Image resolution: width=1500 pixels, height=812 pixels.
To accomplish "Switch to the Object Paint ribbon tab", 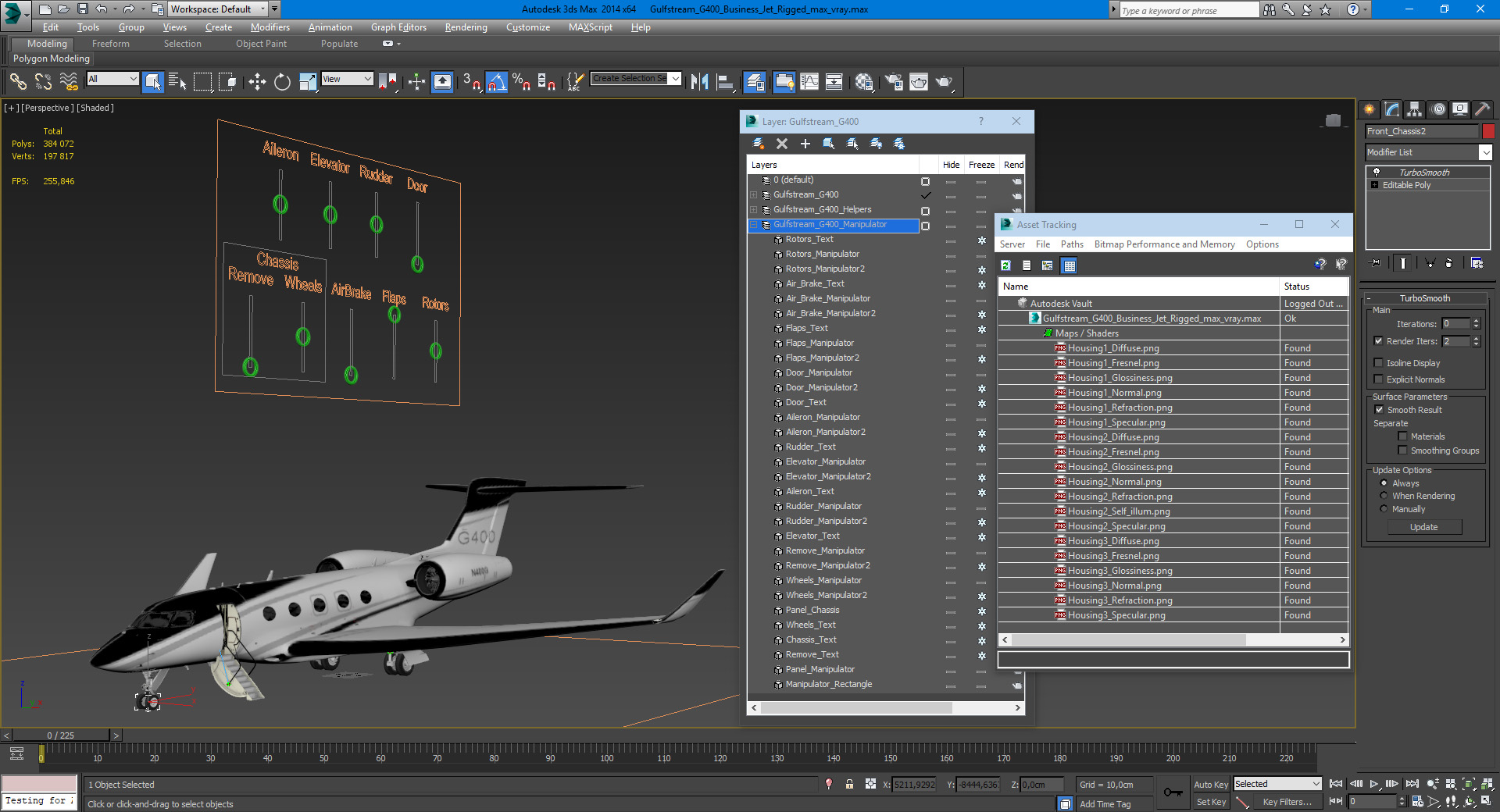I will tap(261, 44).
